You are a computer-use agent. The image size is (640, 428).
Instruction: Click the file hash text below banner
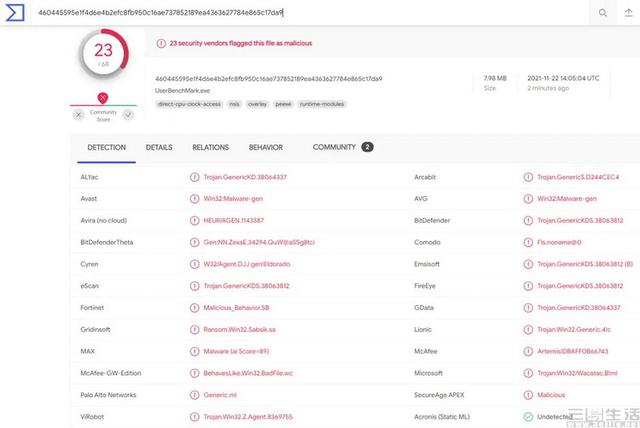click(269, 79)
